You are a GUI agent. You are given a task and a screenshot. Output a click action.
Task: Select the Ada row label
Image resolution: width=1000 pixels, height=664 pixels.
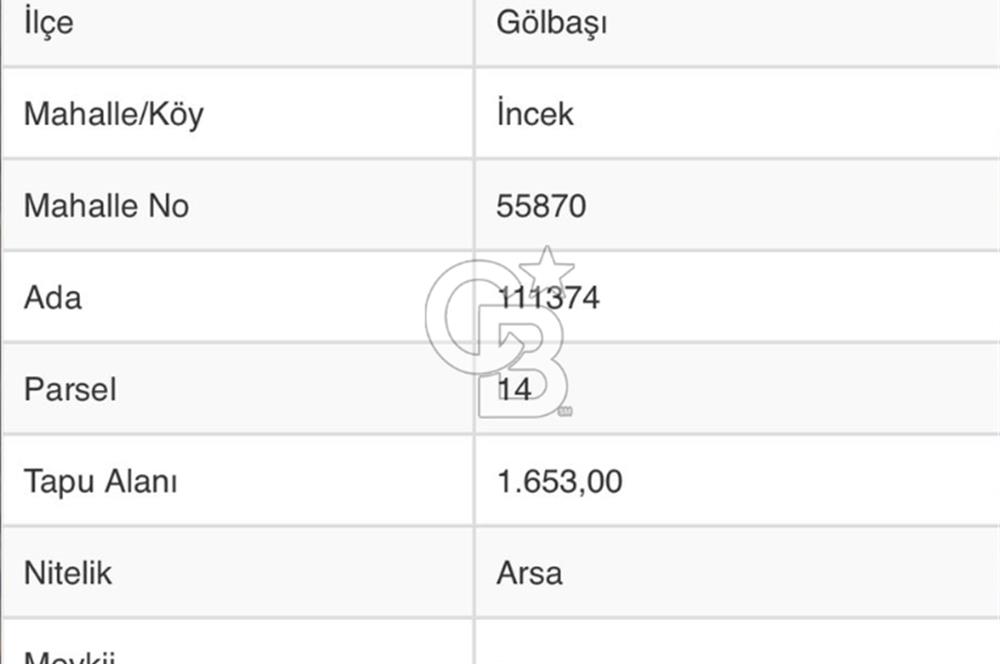(x=52, y=298)
